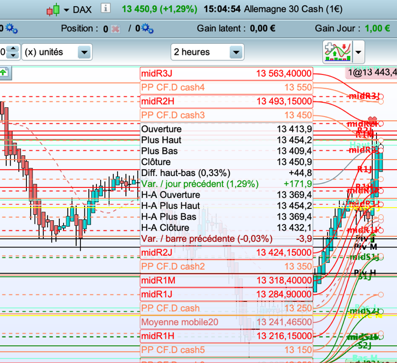Open the indicators and trading systems icon

click(x=337, y=52)
